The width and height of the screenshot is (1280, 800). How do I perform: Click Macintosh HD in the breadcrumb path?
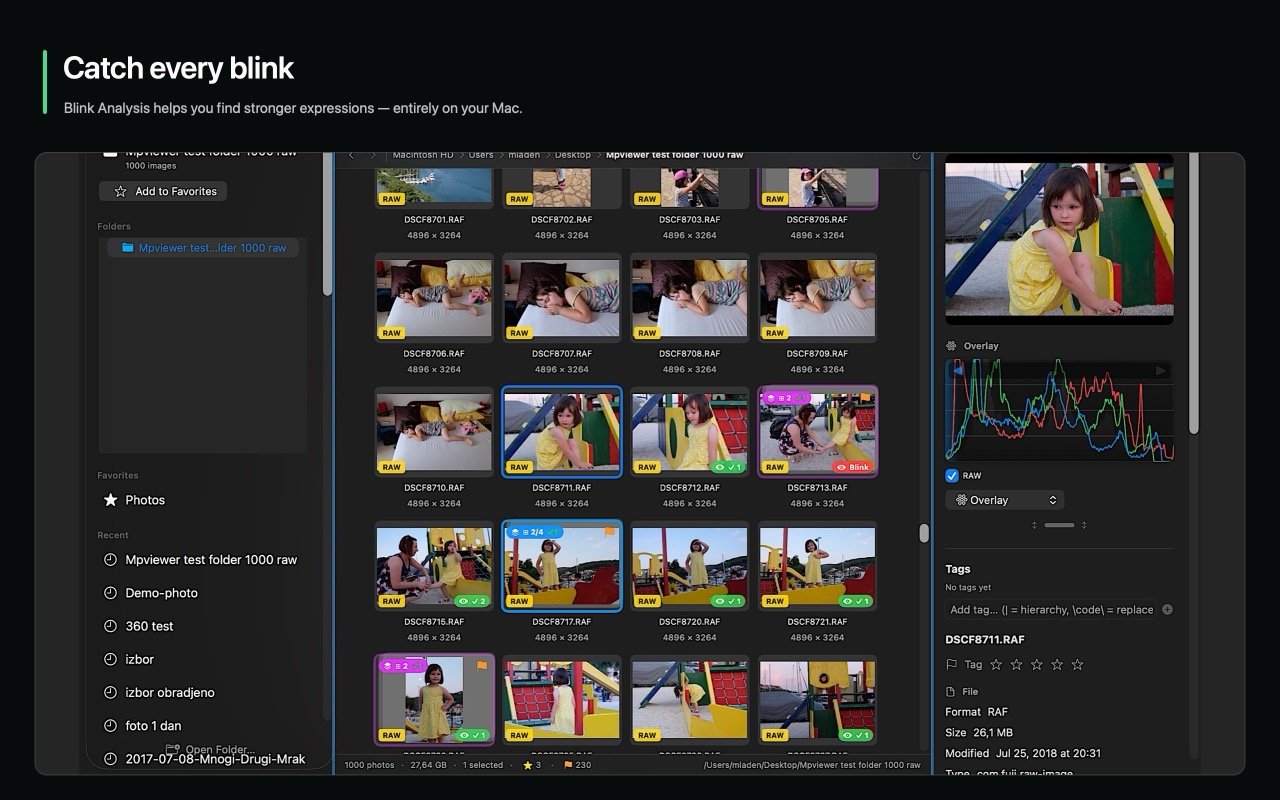422,155
